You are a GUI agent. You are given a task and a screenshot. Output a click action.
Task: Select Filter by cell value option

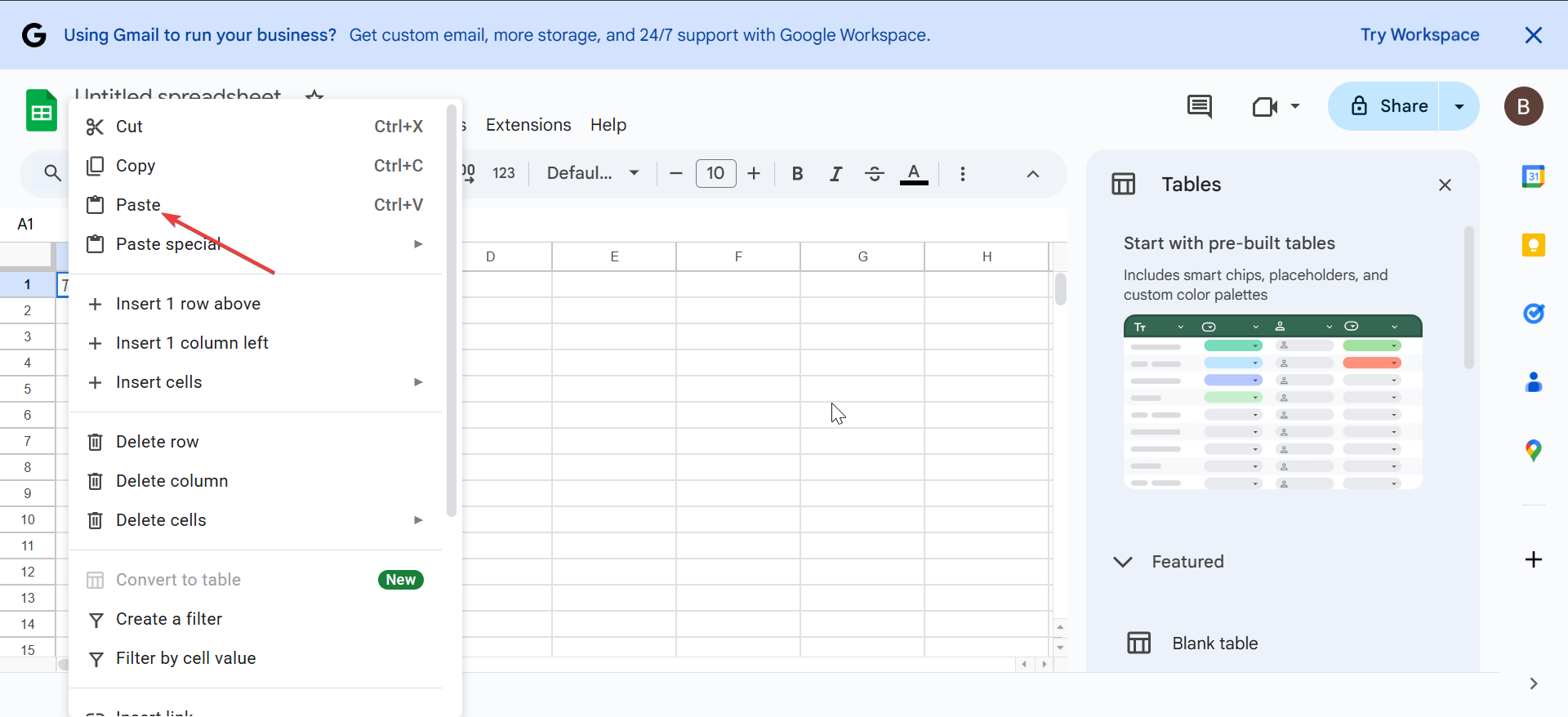(256, 658)
